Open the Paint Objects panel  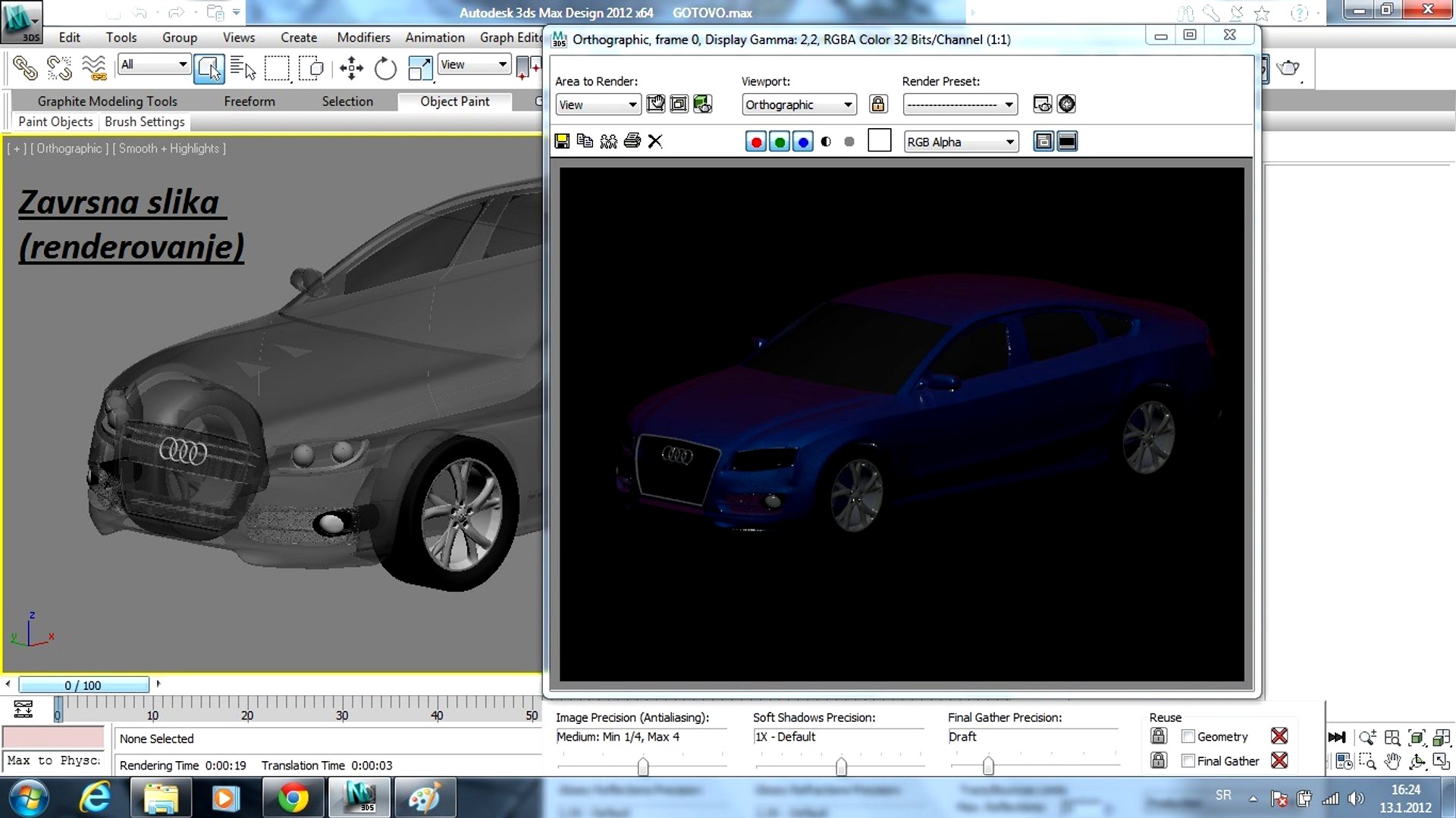tap(55, 121)
